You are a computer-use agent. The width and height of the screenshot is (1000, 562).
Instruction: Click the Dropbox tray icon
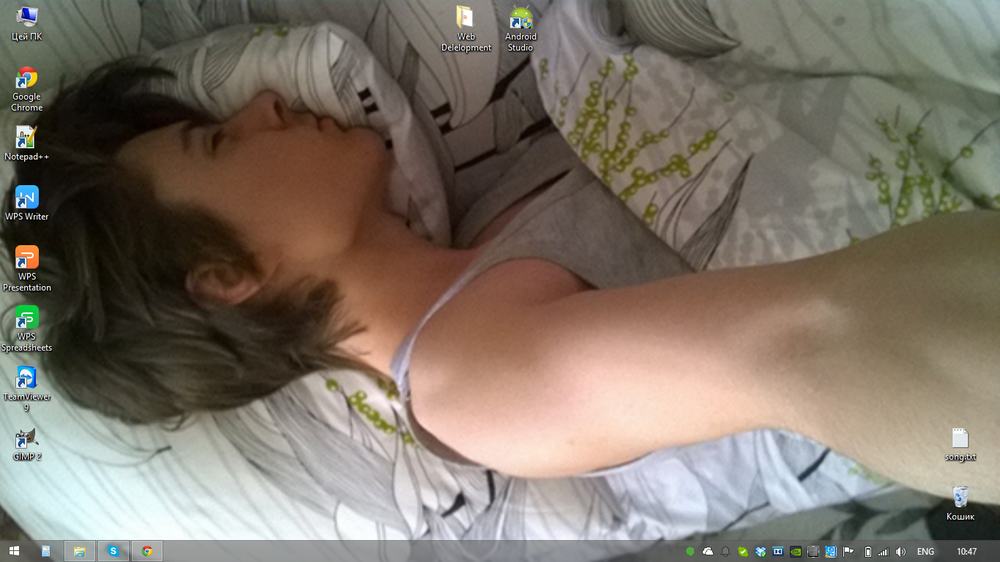(760, 551)
